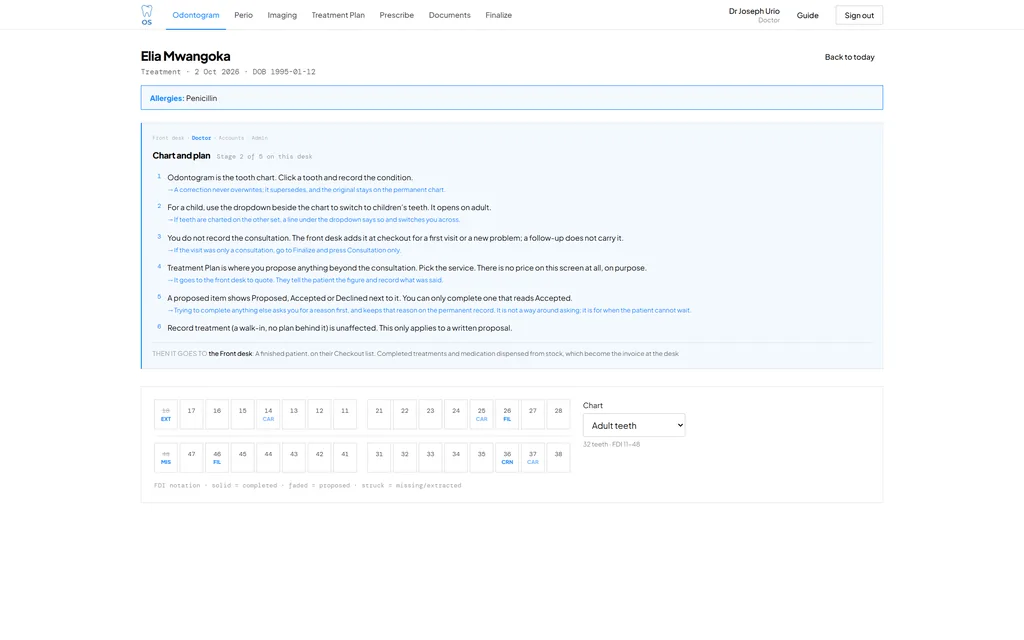
Task: Pick tooth 16 in the upper row
Action: point(217,414)
